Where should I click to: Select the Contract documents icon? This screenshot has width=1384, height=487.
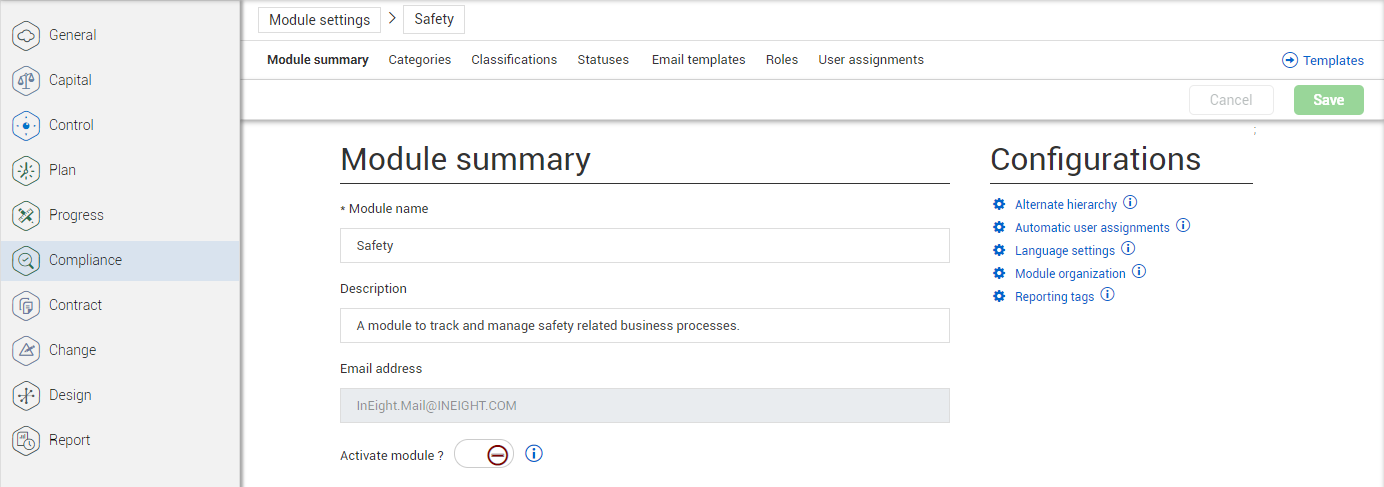(26, 306)
